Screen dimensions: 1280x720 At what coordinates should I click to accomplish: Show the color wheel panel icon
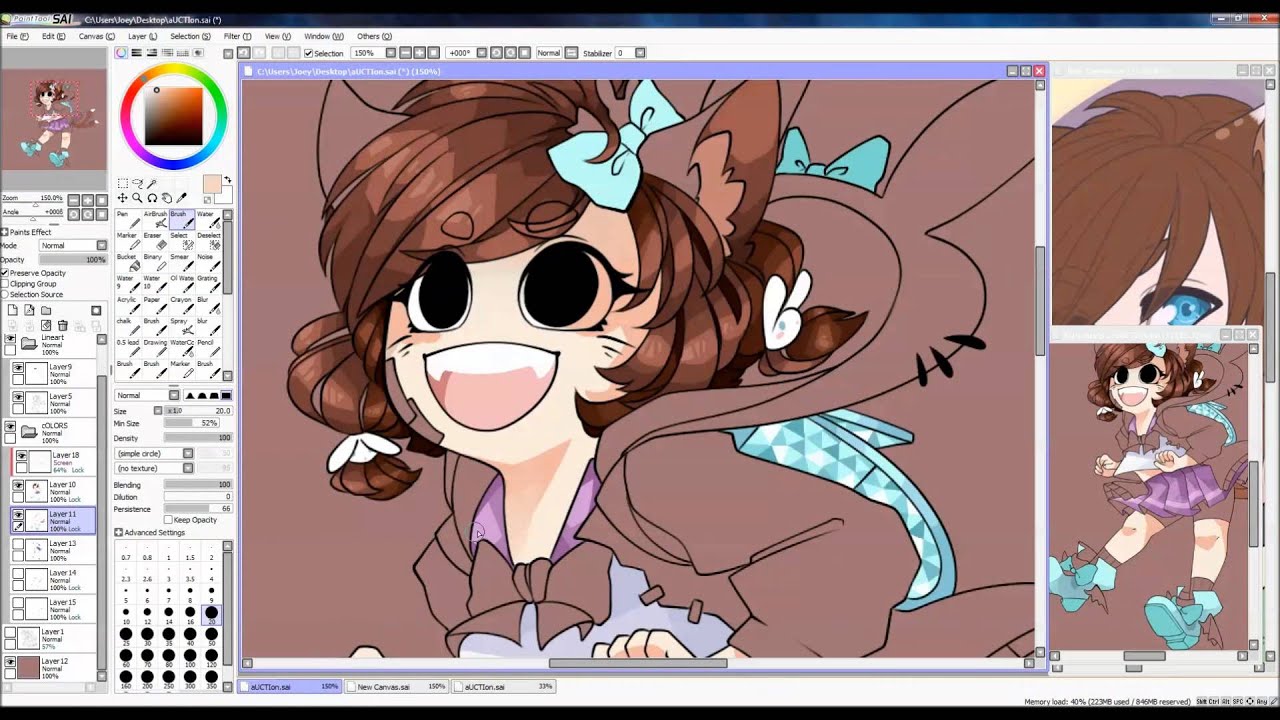point(121,52)
